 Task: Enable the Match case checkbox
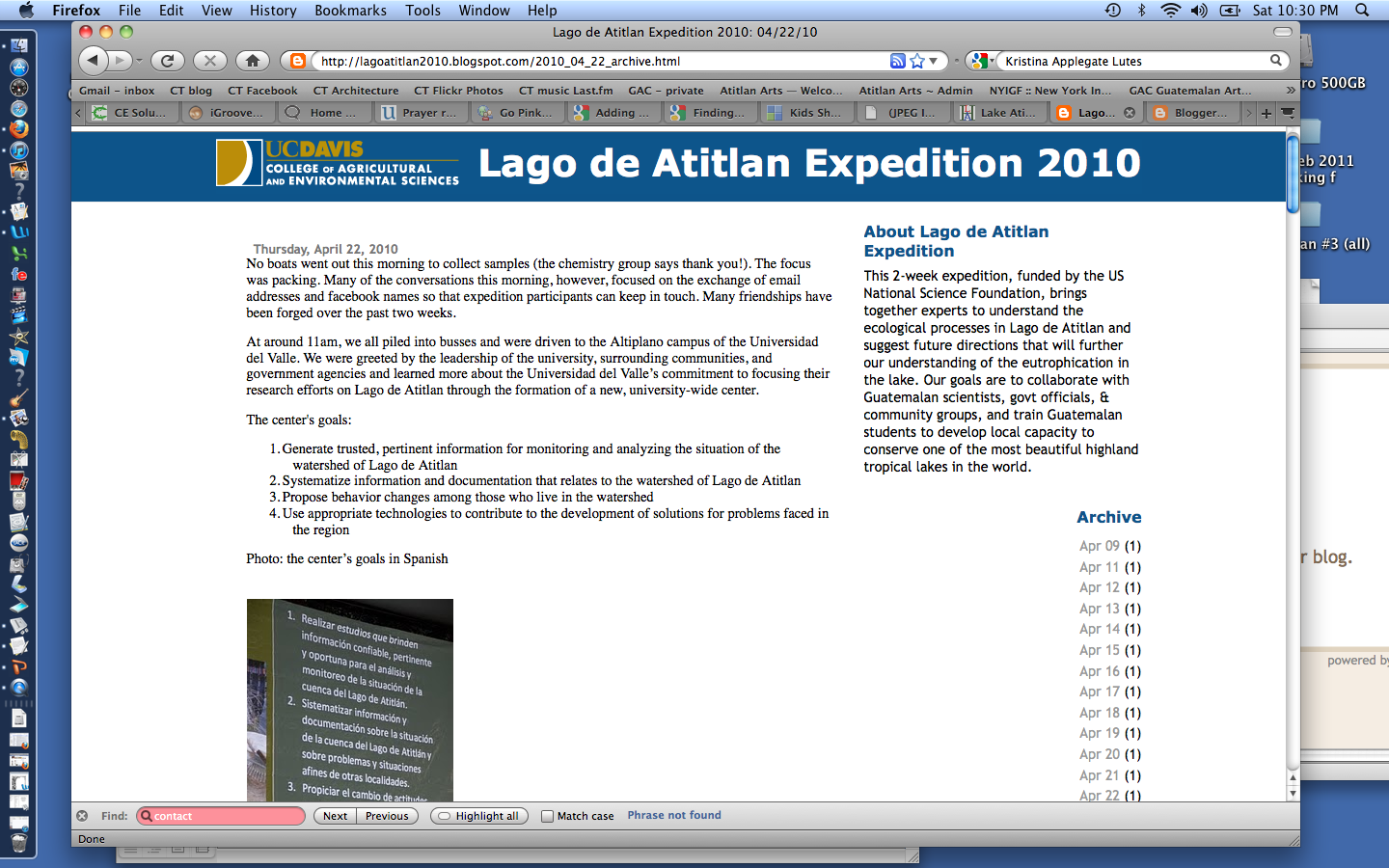[x=547, y=816]
